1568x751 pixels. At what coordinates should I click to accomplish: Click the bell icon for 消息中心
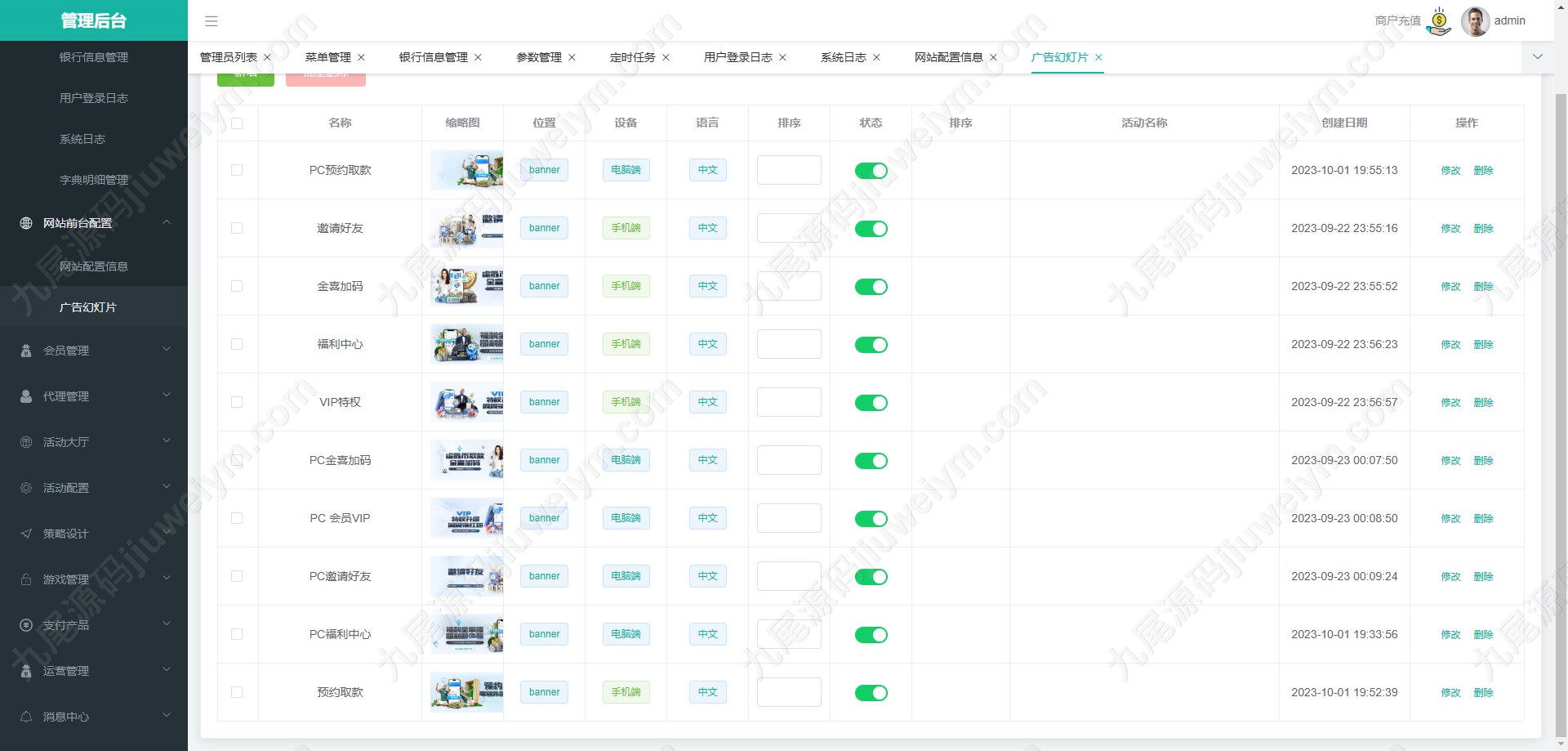26,717
